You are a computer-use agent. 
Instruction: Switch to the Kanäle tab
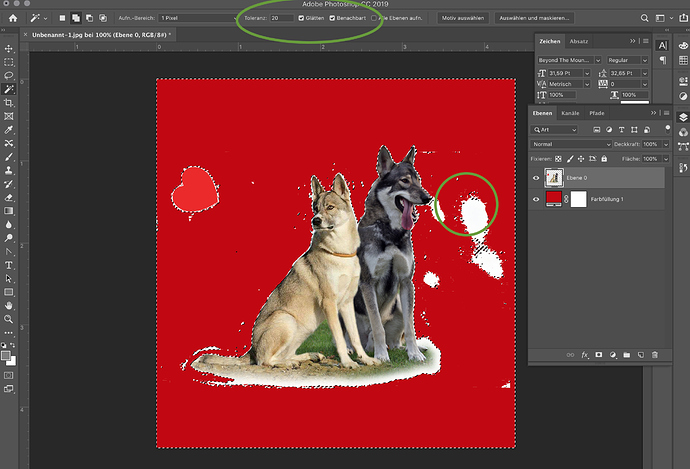pos(570,113)
